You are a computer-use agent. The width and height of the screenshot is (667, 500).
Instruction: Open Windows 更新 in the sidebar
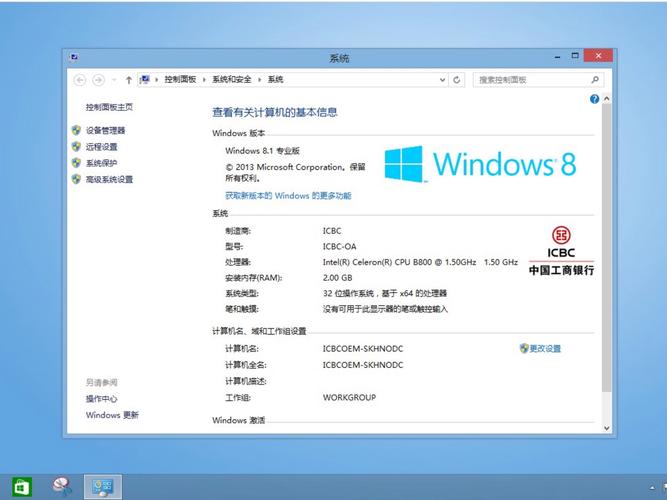[x=112, y=415]
